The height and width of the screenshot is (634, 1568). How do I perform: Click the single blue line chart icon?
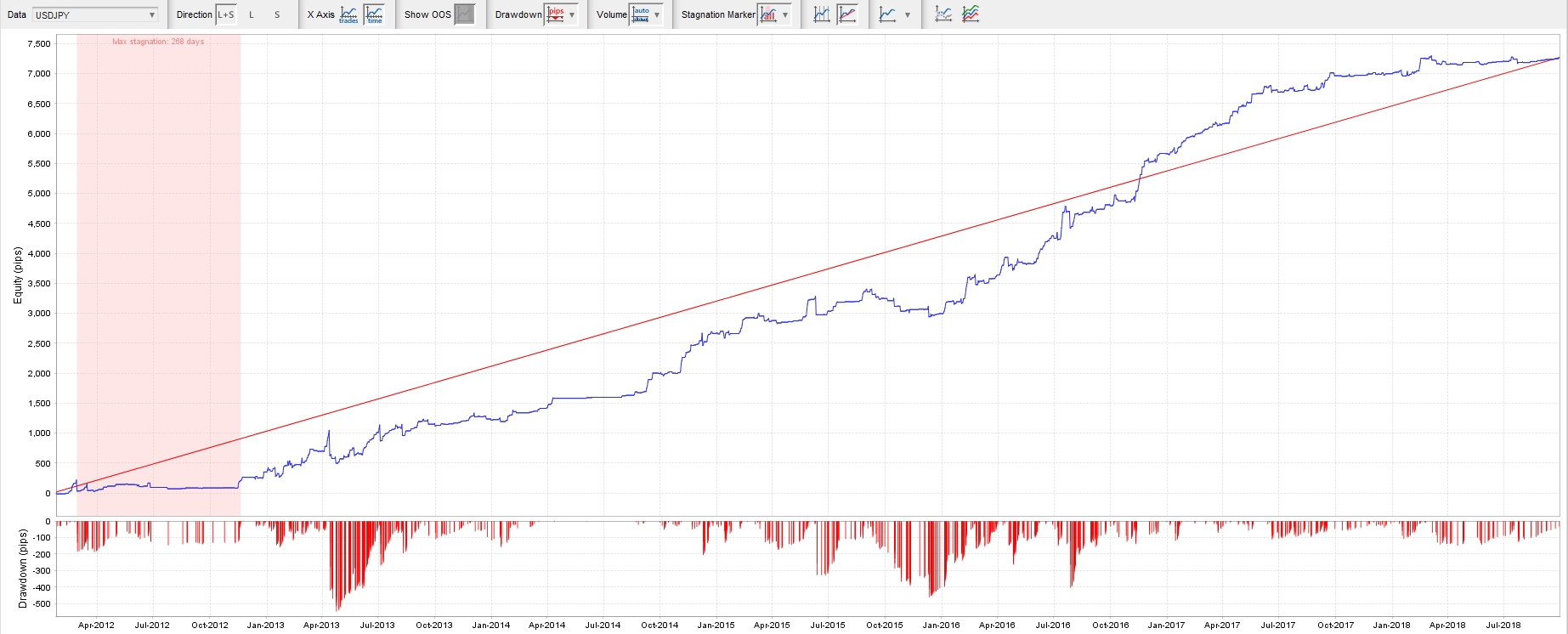(x=887, y=14)
